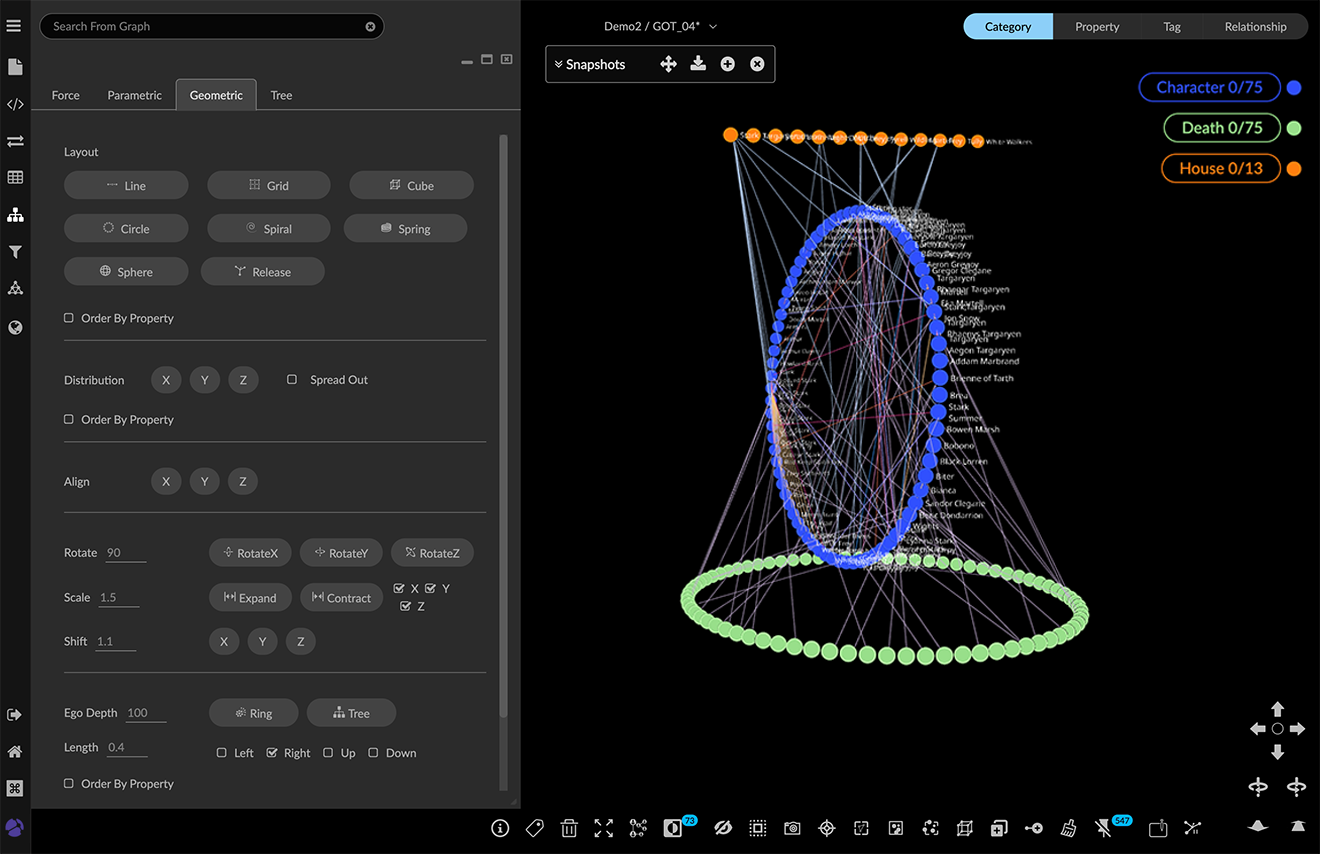Open the Demo2 / GOT_04 project dropdown
This screenshot has height=854, width=1320.
click(660, 26)
